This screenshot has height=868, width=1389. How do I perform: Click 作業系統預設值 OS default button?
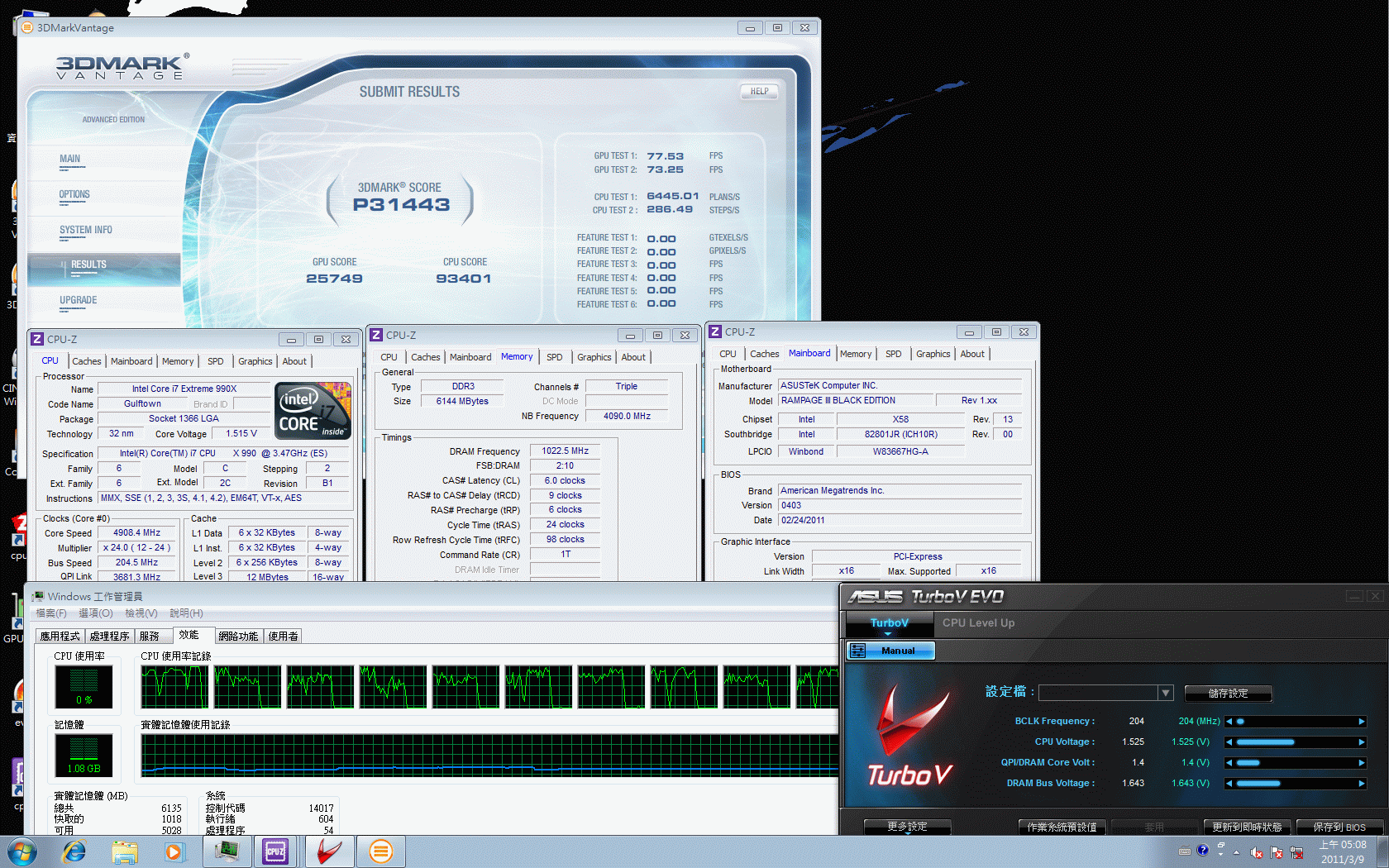pos(1062,827)
